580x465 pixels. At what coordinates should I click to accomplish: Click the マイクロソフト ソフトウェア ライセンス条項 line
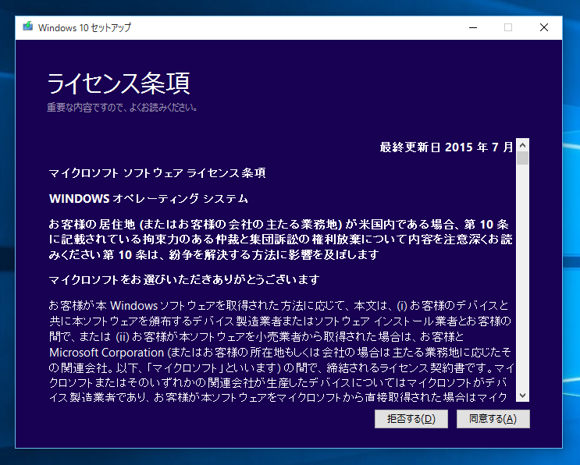point(157,173)
